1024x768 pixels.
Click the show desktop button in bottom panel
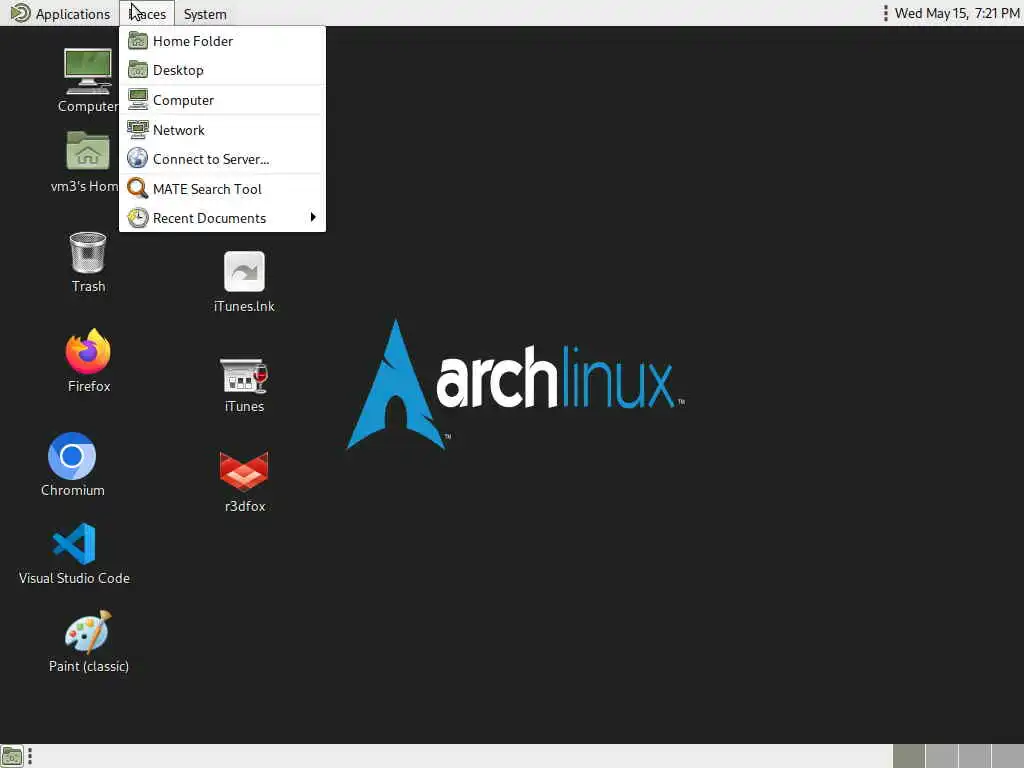[12, 756]
